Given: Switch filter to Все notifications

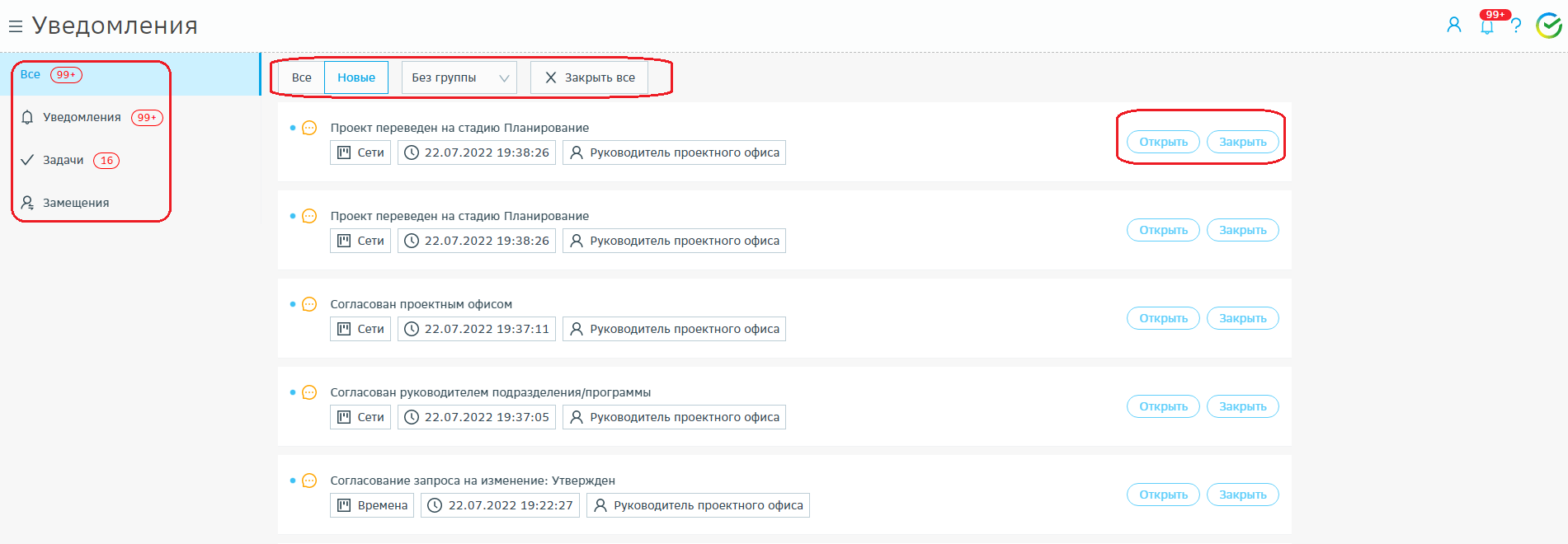Looking at the screenshot, I should pyautogui.click(x=301, y=77).
